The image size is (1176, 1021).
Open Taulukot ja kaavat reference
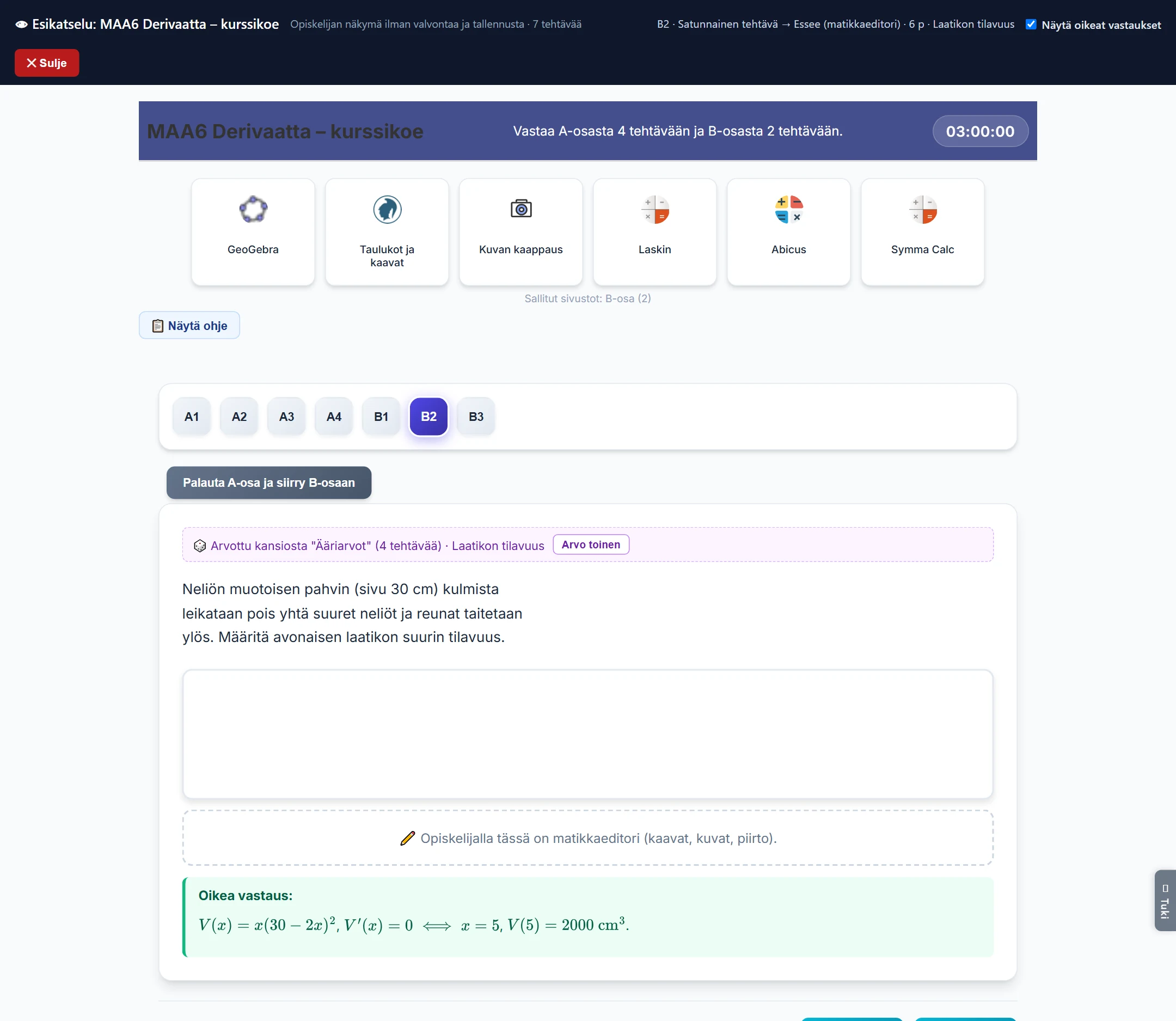[x=387, y=232]
